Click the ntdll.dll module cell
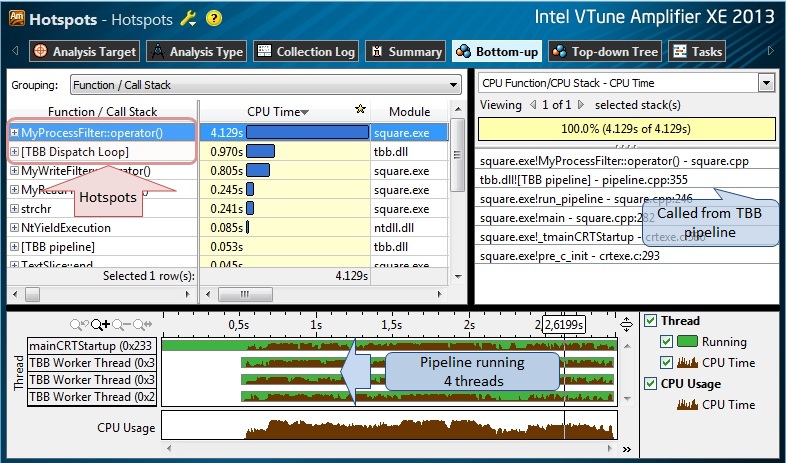This screenshot has height=463, width=786. pyautogui.click(x=410, y=227)
